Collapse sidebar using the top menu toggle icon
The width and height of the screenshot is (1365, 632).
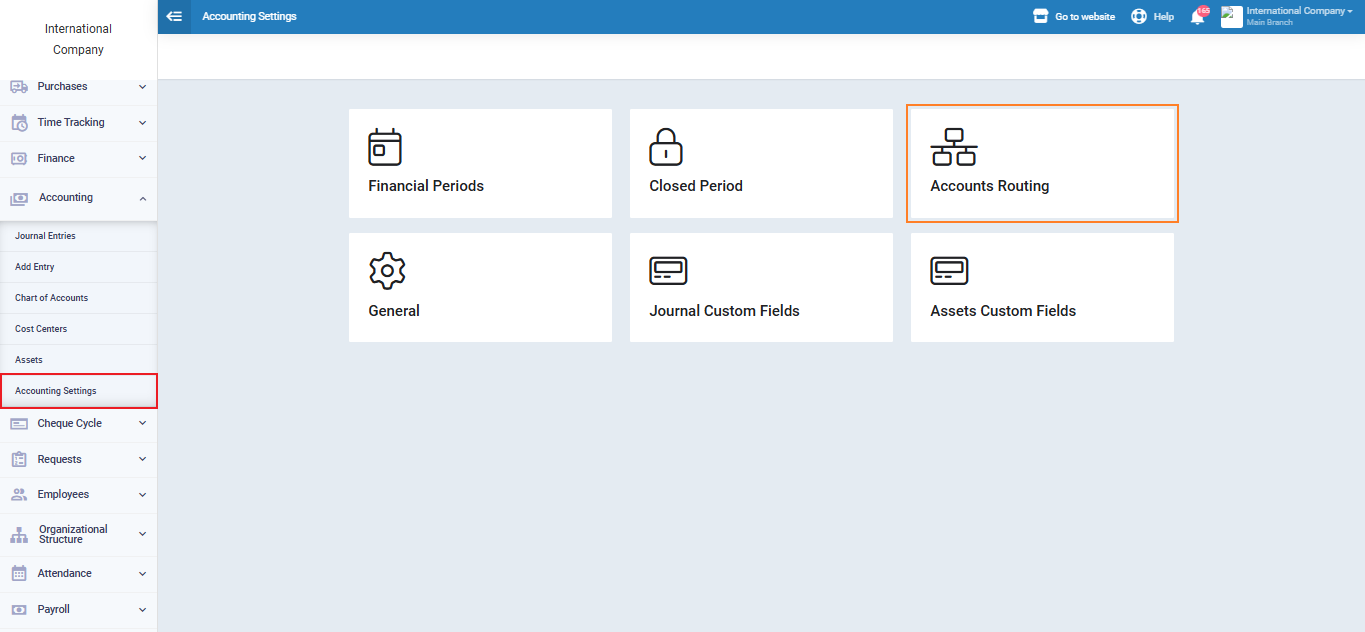tap(174, 16)
